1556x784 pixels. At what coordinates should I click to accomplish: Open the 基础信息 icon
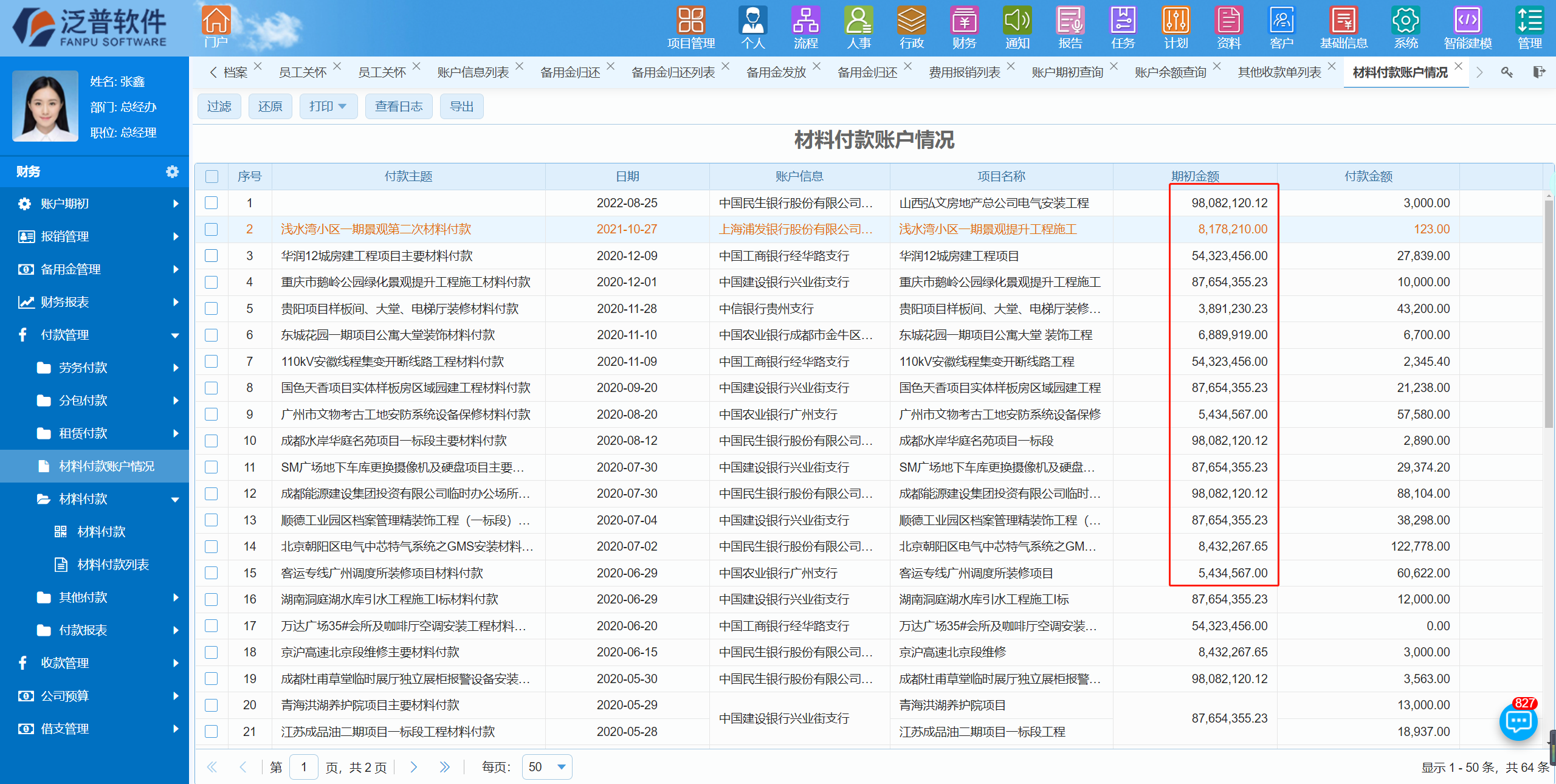coord(1344,27)
